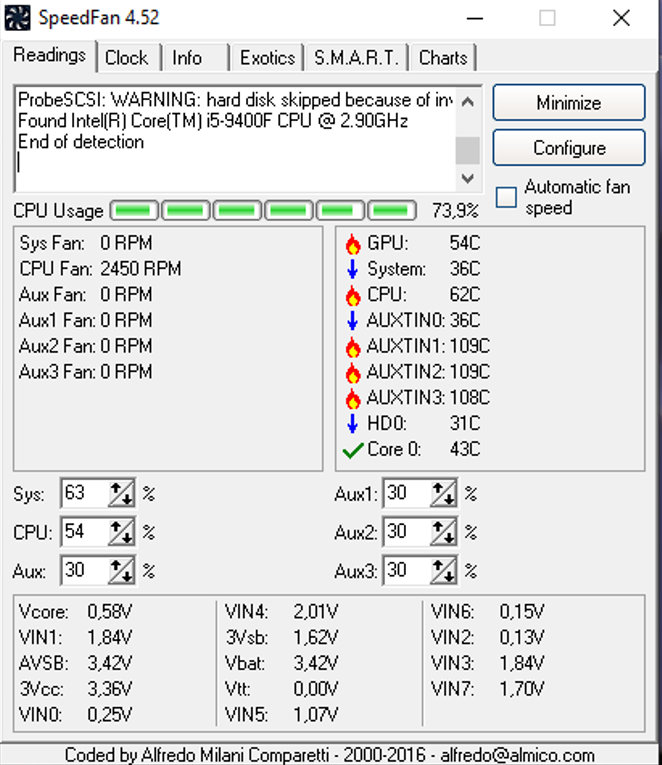Open the Clock tab
The image size is (662, 765).
(x=127, y=58)
